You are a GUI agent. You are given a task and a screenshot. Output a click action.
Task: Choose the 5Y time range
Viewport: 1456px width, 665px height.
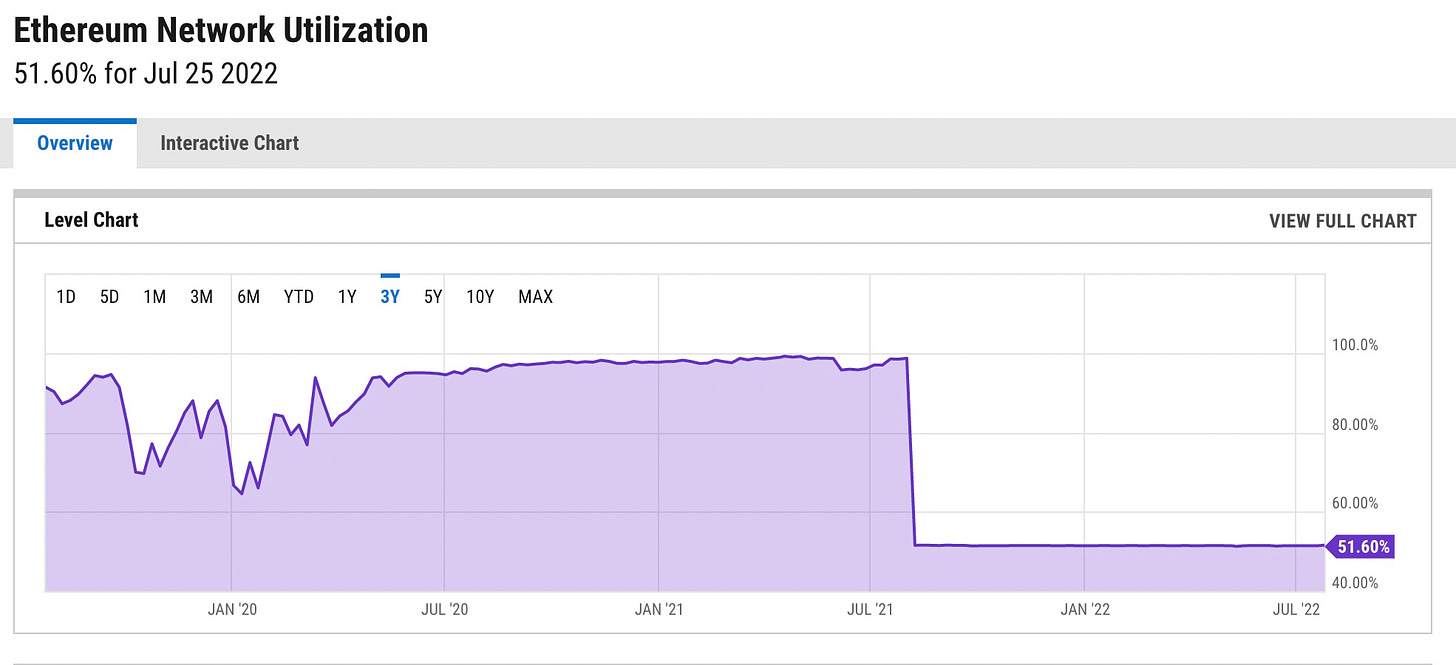[433, 296]
